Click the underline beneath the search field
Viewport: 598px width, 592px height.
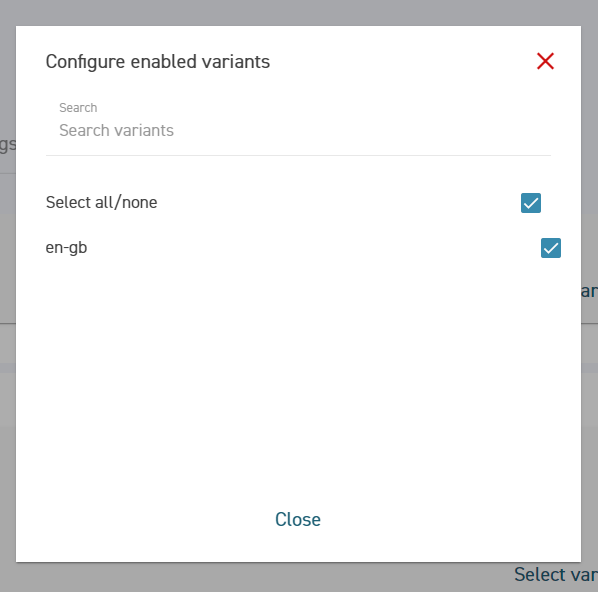point(298,155)
